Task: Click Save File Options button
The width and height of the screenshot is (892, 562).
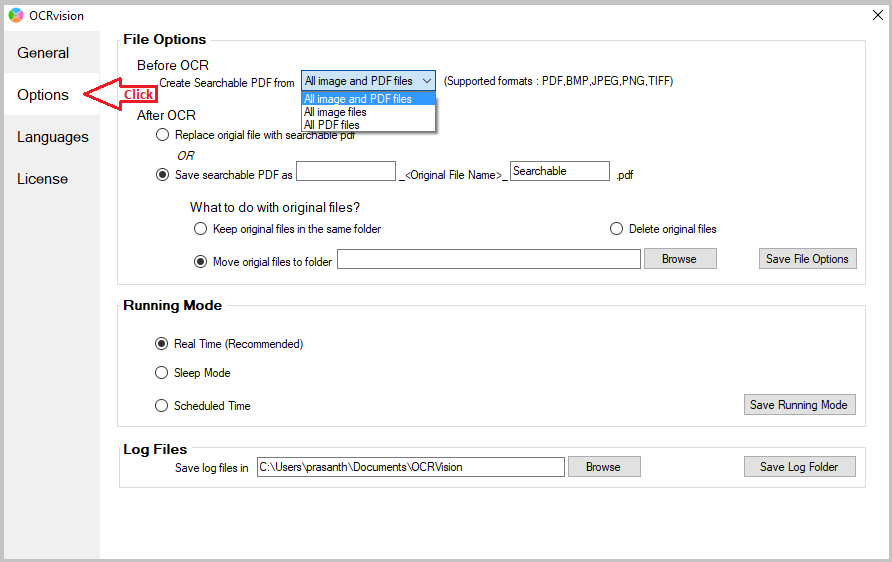Action: click(x=807, y=259)
